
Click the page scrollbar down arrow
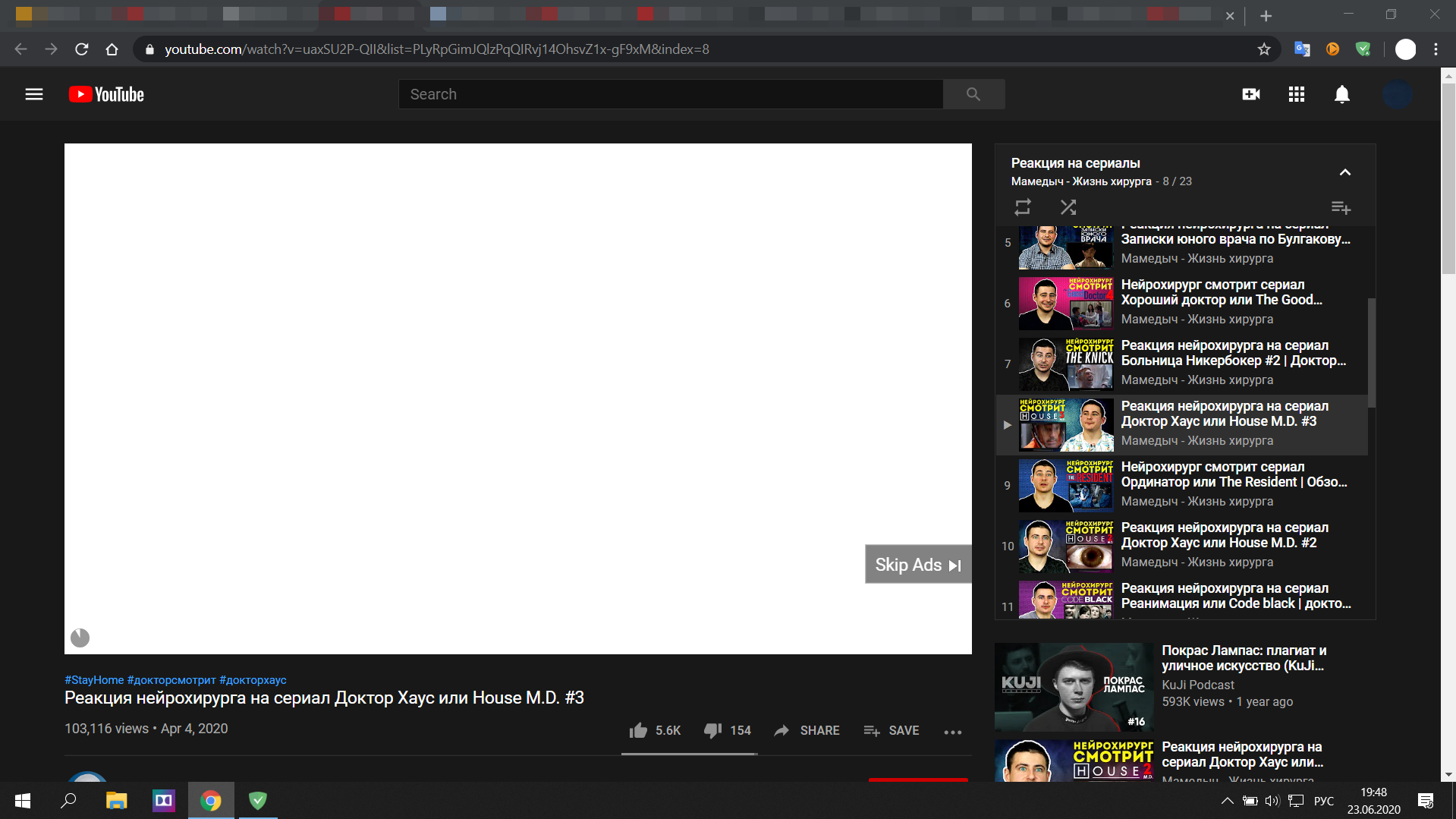(1449, 775)
